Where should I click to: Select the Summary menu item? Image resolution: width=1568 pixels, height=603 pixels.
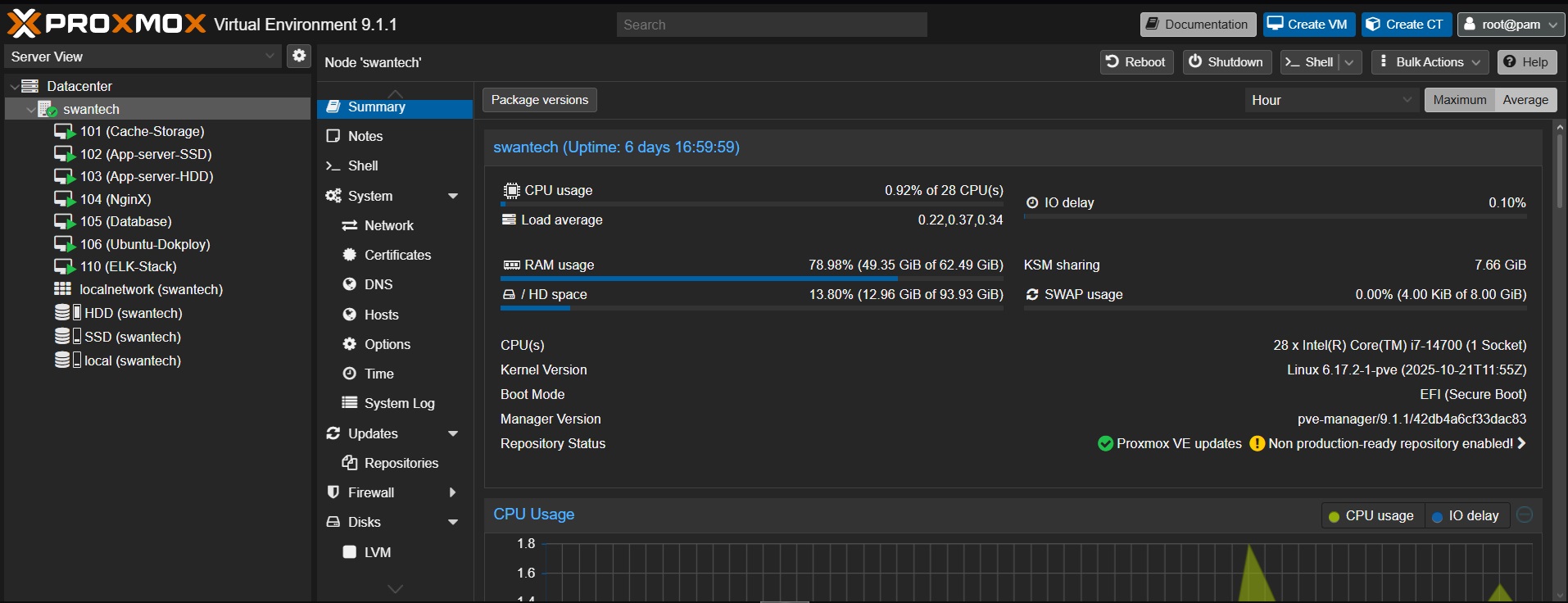coord(395,107)
